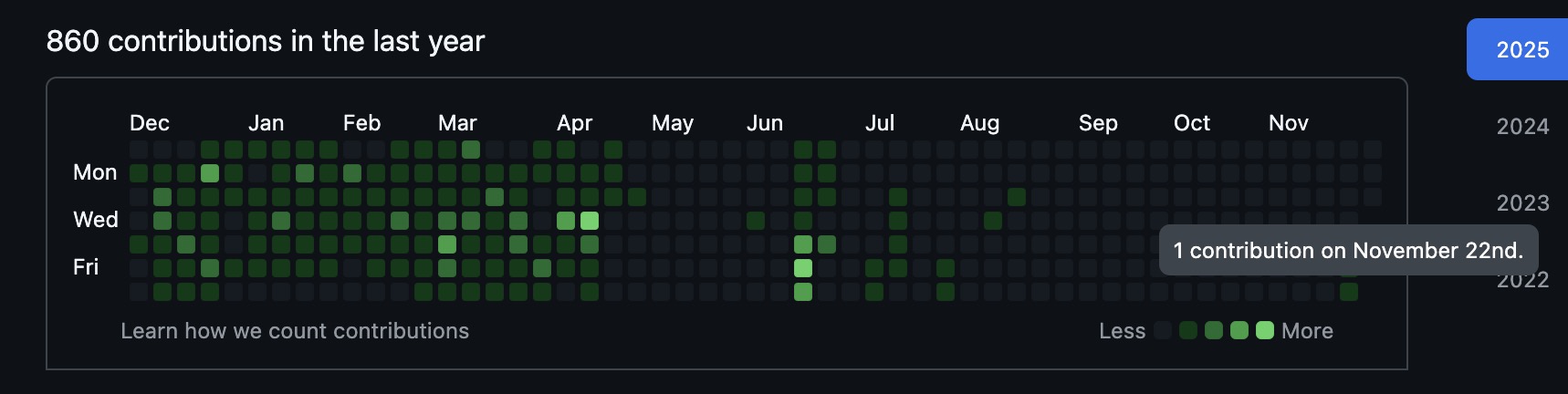
Task: Click the tooltip reading 1 contribution on November 22nd
Action: pyautogui.click(x=1348, y=251)
